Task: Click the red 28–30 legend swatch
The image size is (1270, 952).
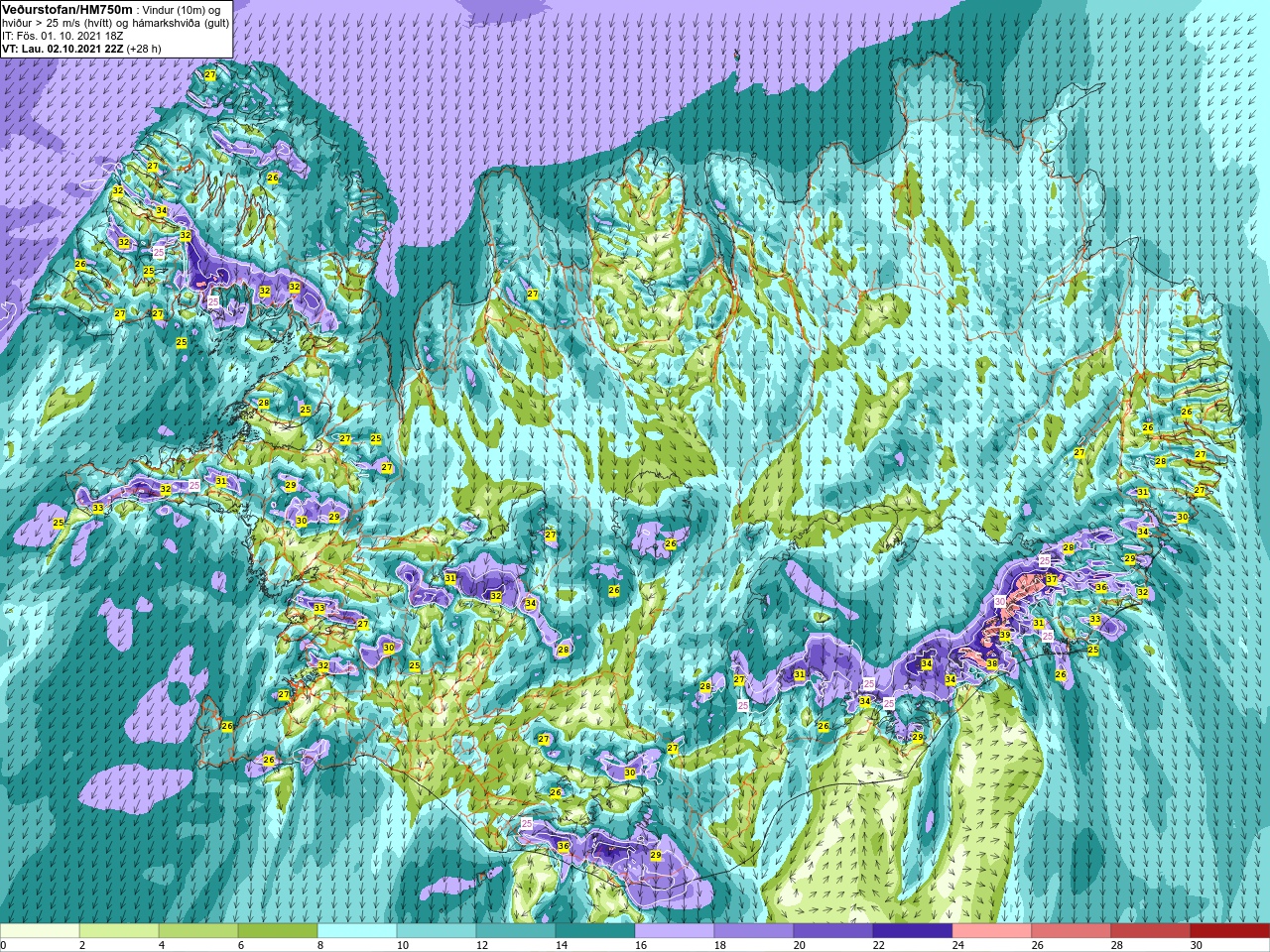Action: (1151, 931)
